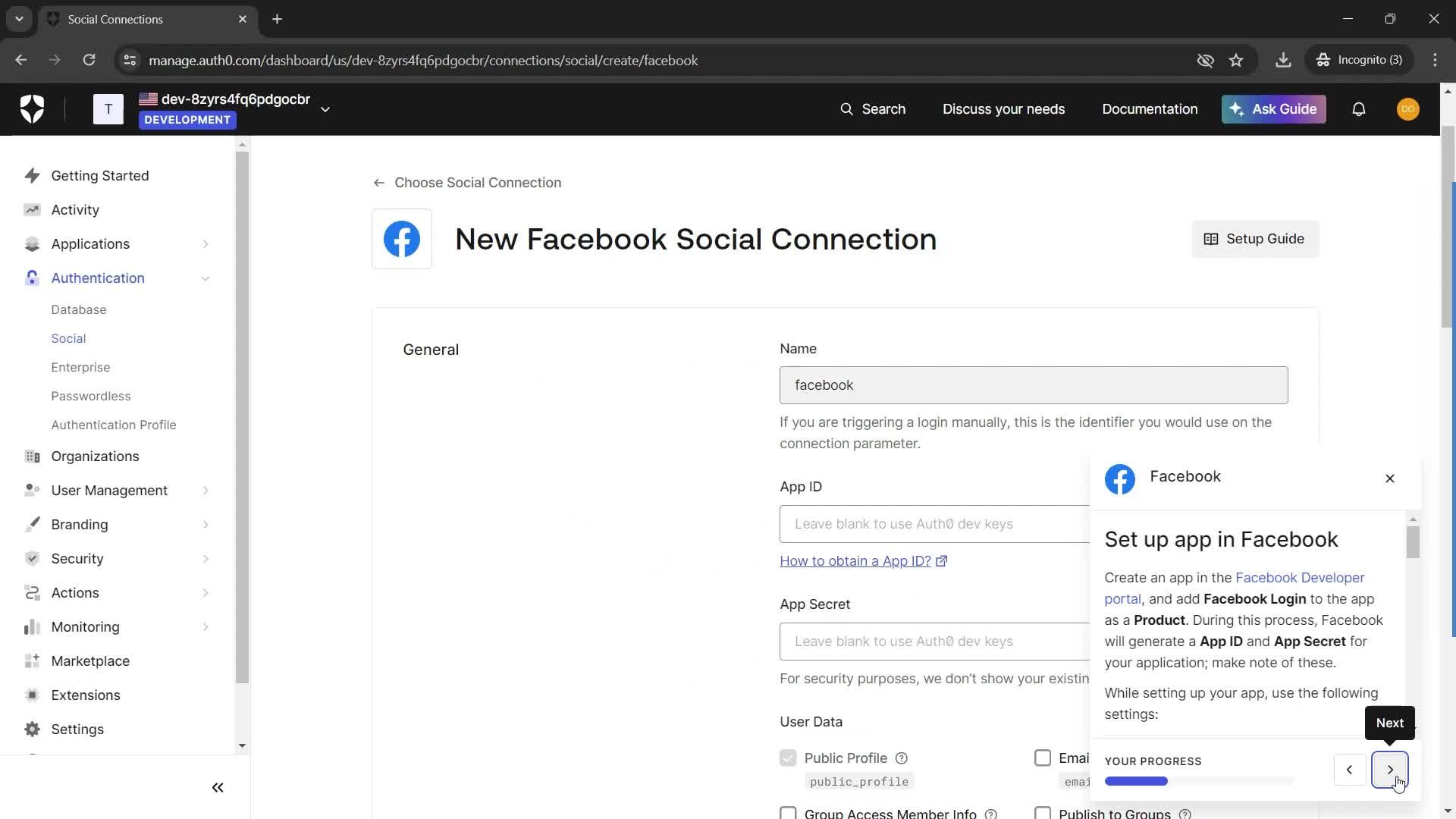Open Authentication Profile
This screenshot has height=819, width=1456.
coord(114,425)
